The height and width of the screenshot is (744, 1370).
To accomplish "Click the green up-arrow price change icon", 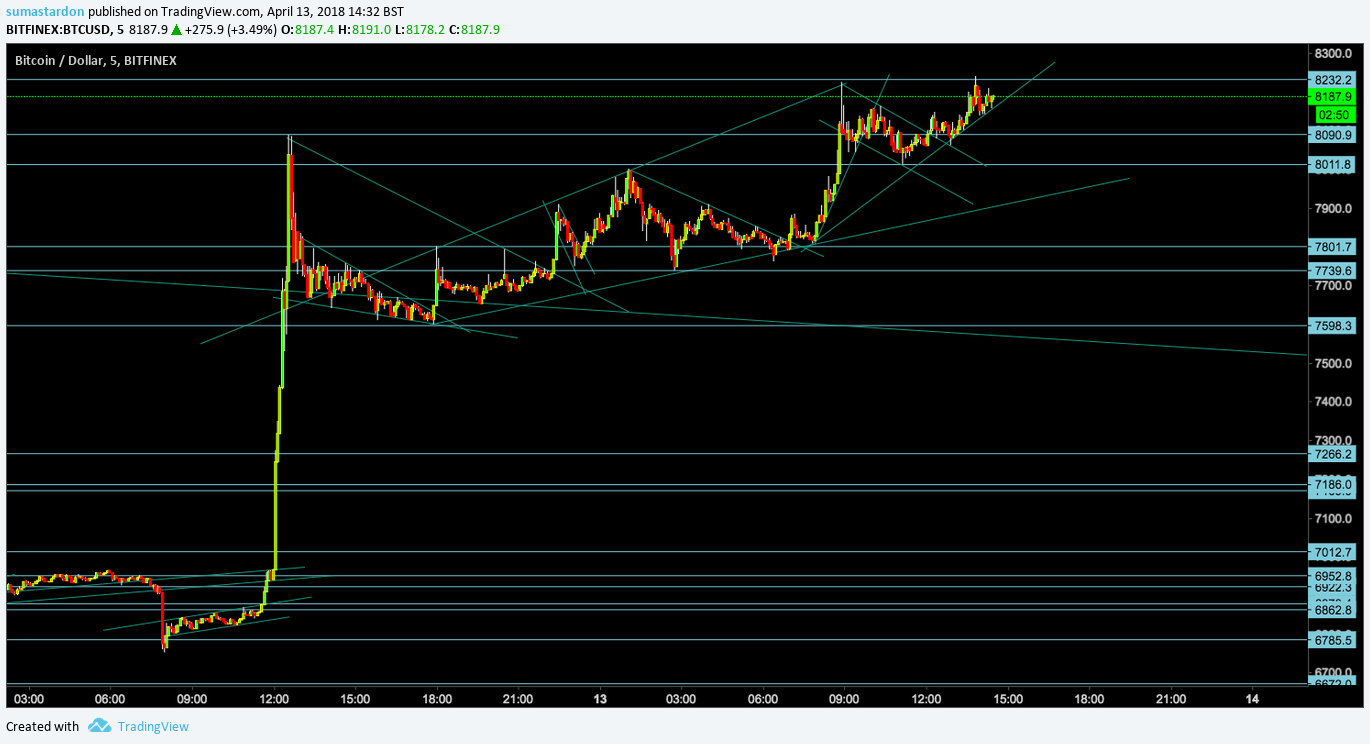I will 178,29.
